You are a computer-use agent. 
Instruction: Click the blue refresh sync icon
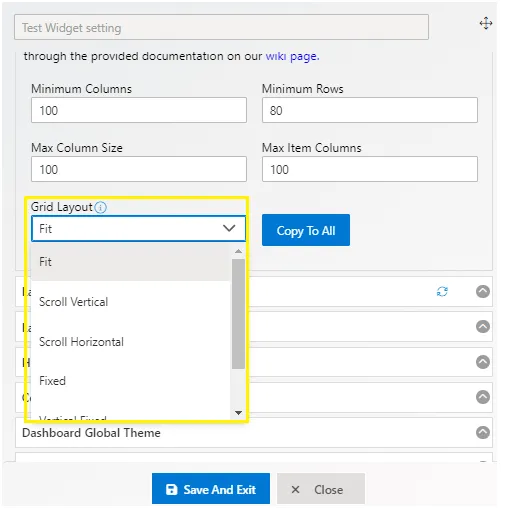pos(442,291)
